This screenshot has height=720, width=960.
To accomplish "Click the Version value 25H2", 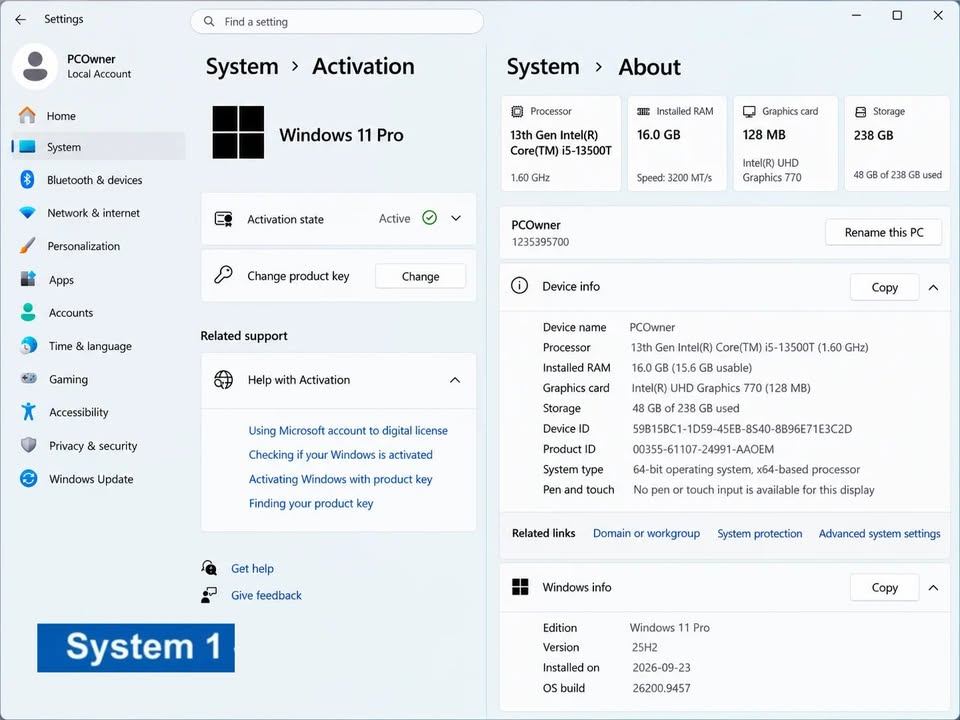I will 645,647.
